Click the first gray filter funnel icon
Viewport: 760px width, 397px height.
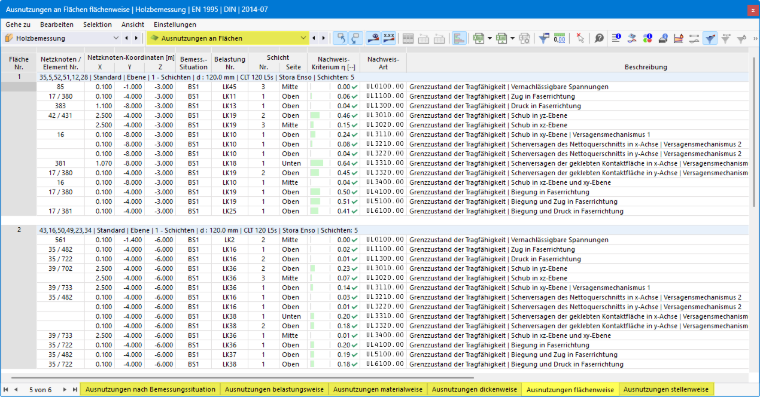pyautogui.click(x=726, y=38)
